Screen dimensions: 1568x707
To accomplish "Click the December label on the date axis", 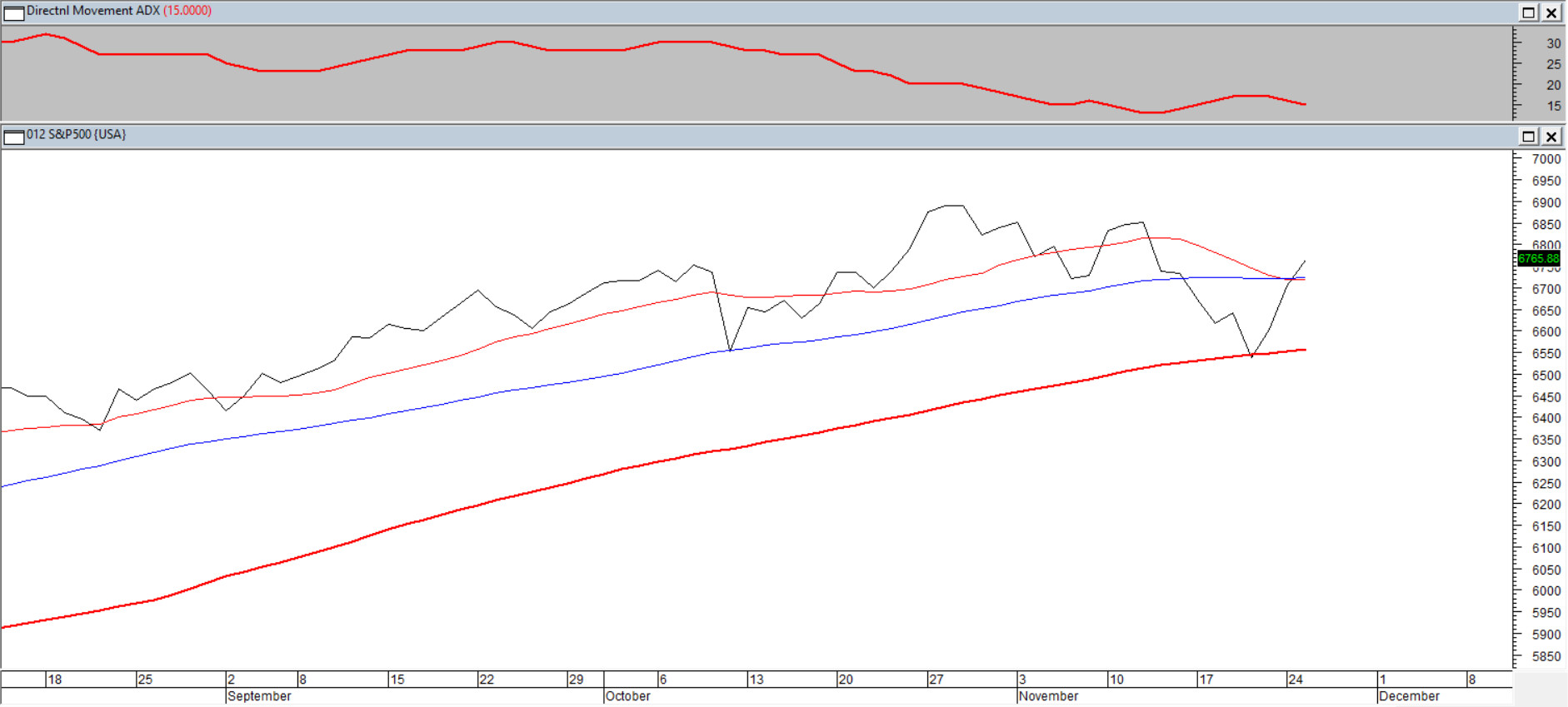I will tap(1409, 696).
